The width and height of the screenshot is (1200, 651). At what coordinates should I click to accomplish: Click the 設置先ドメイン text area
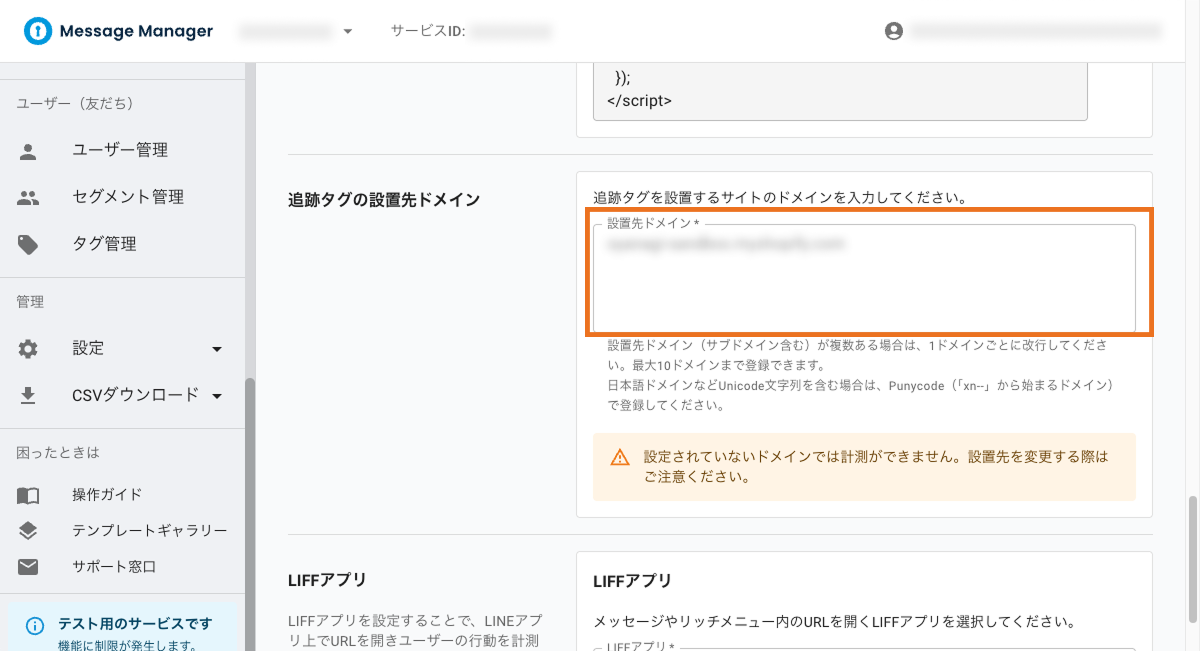(x=864, y=277)
